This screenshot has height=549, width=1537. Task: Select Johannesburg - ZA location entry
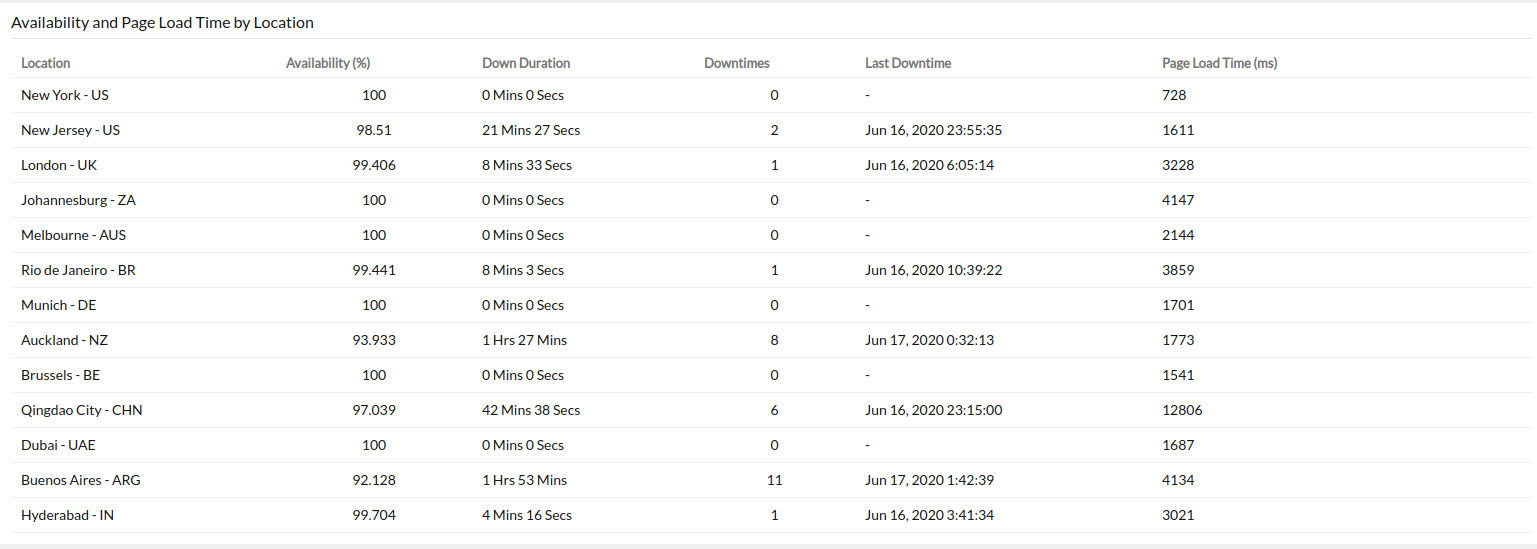(78, 200)
